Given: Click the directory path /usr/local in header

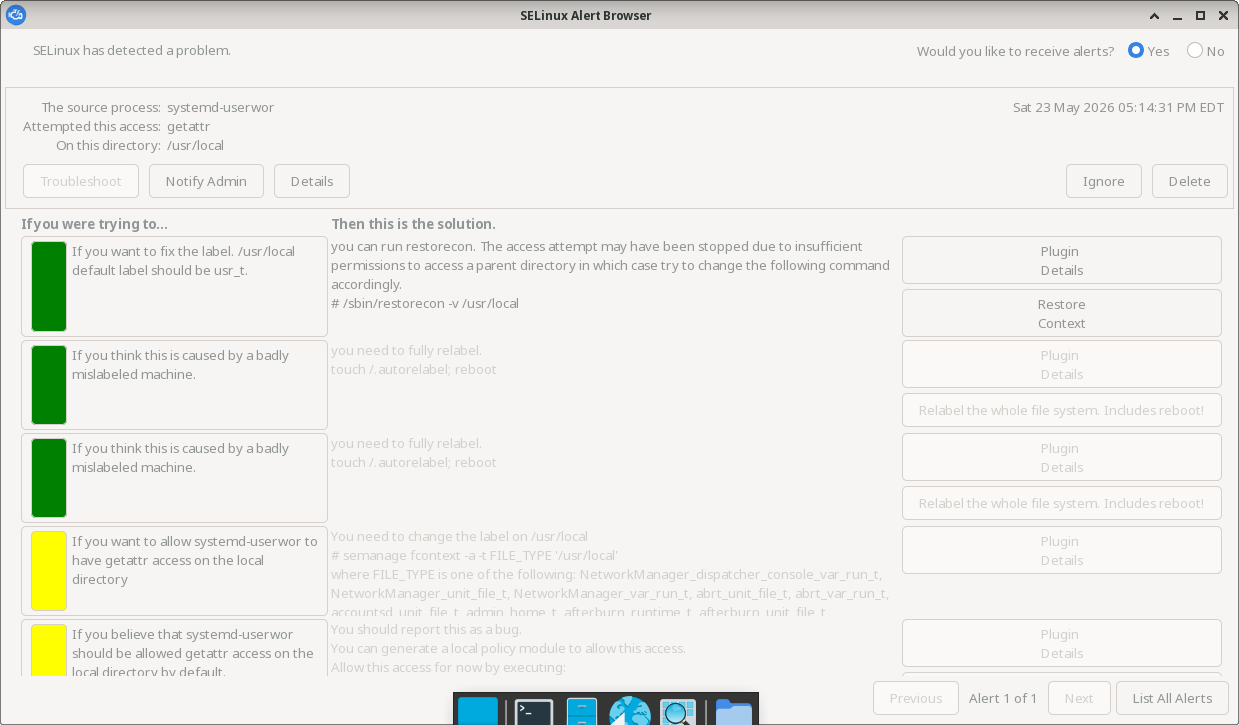Looking at the screenshot, I should point(195,145).
